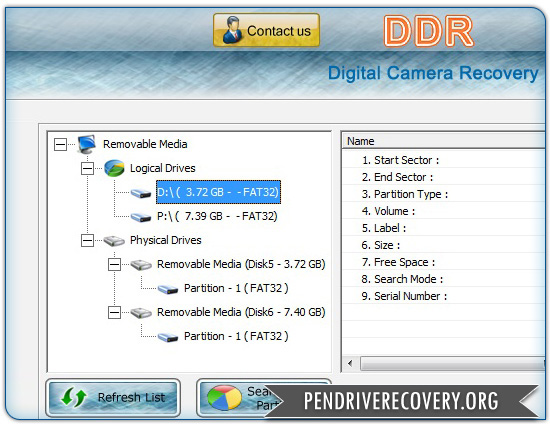Click the '8. Search Mode :' row
Viewport: 550px width, 424px height.
pos(443,279)
